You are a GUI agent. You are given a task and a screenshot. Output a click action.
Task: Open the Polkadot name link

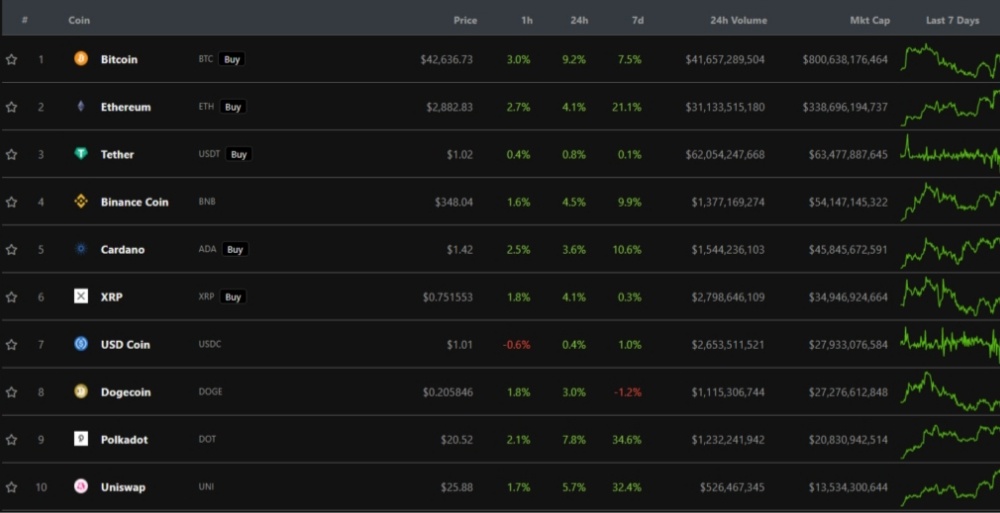coord(124,439)
